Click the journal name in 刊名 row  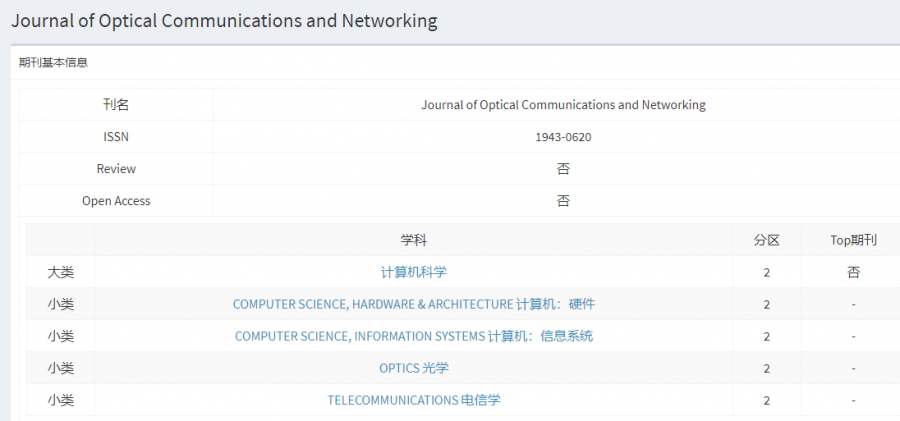(x=563, y=105)
